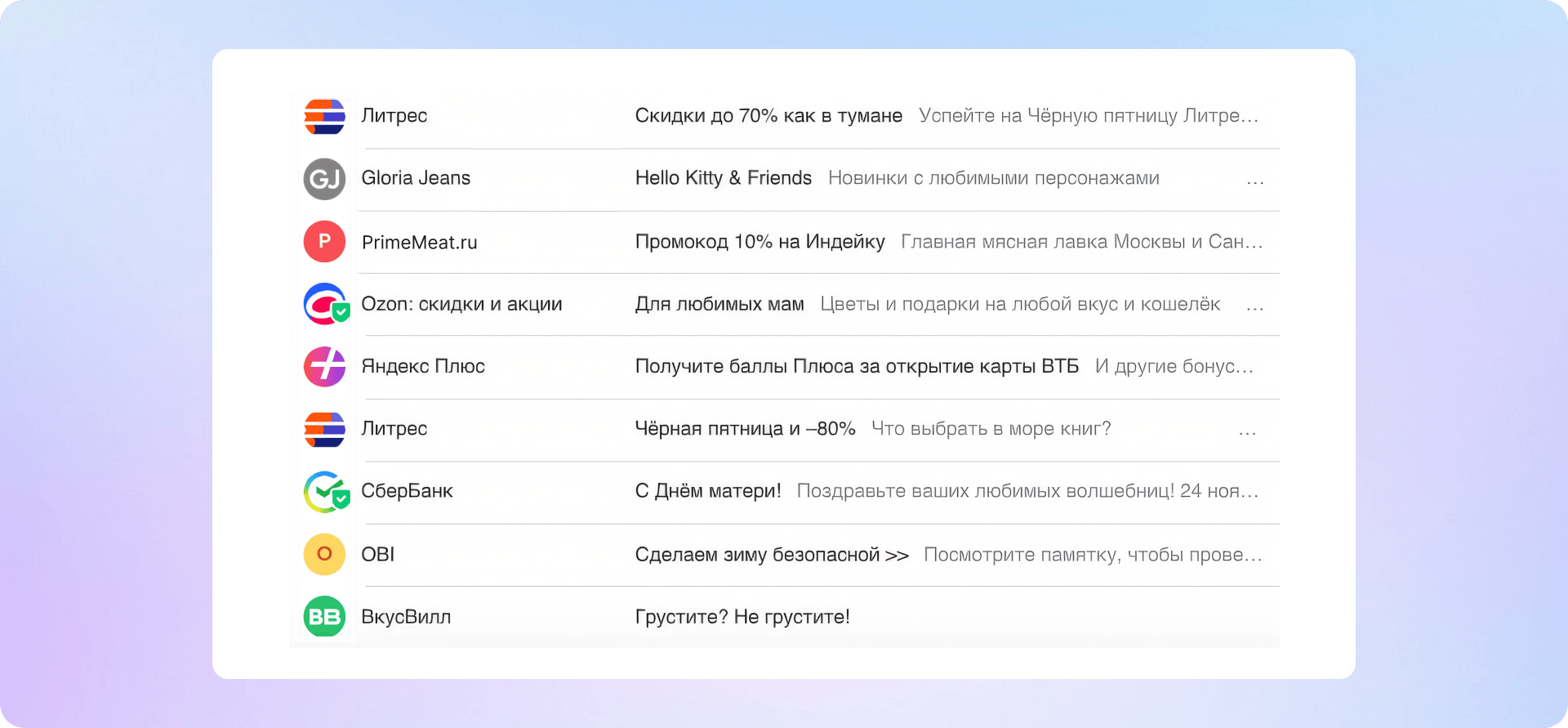The height and width of the screenshot is (728, 1568).
Task: Click preview text Цветы и подарки на любой вкус
Action: [x=1020, y=304]
